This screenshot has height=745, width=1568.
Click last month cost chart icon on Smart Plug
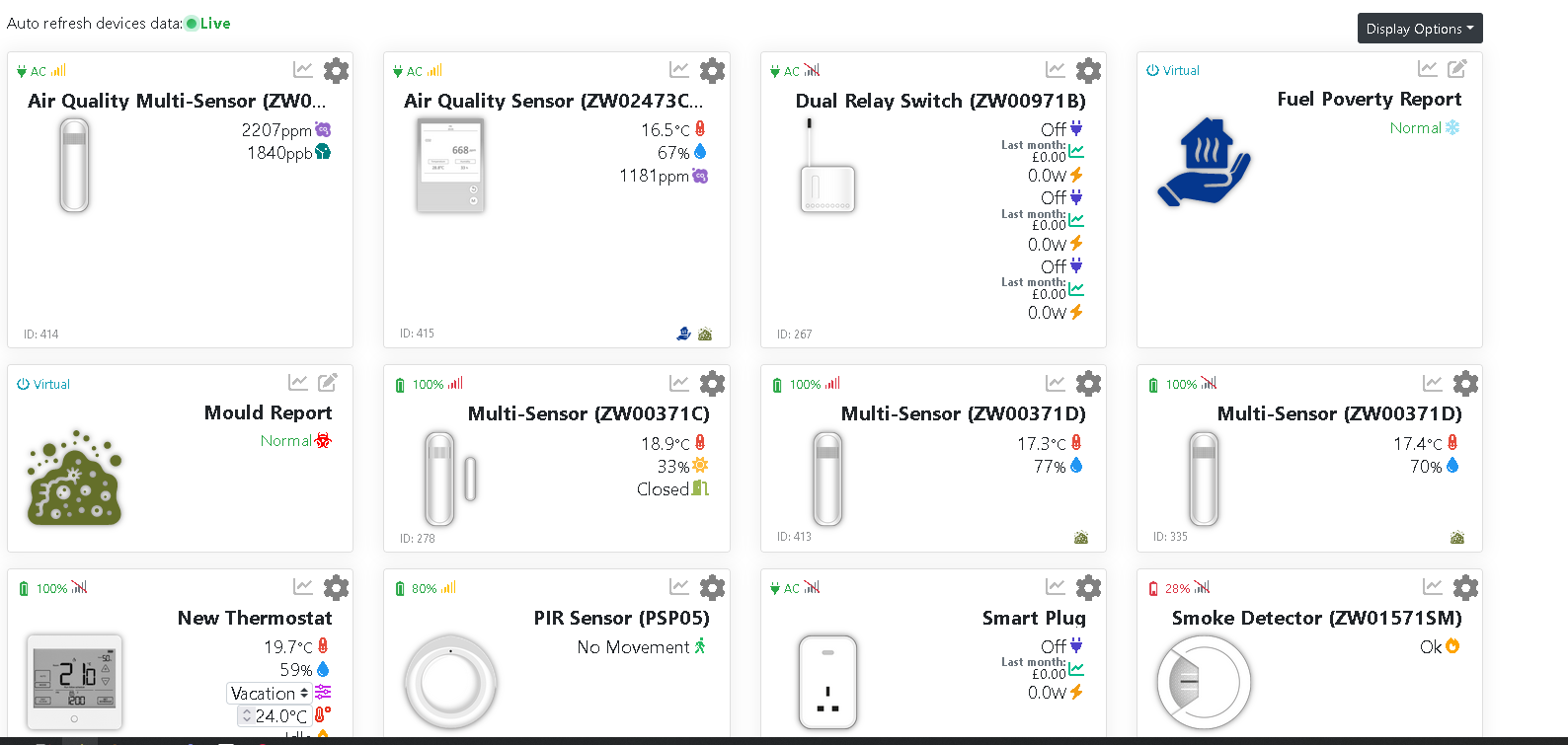coord(1076,669)
